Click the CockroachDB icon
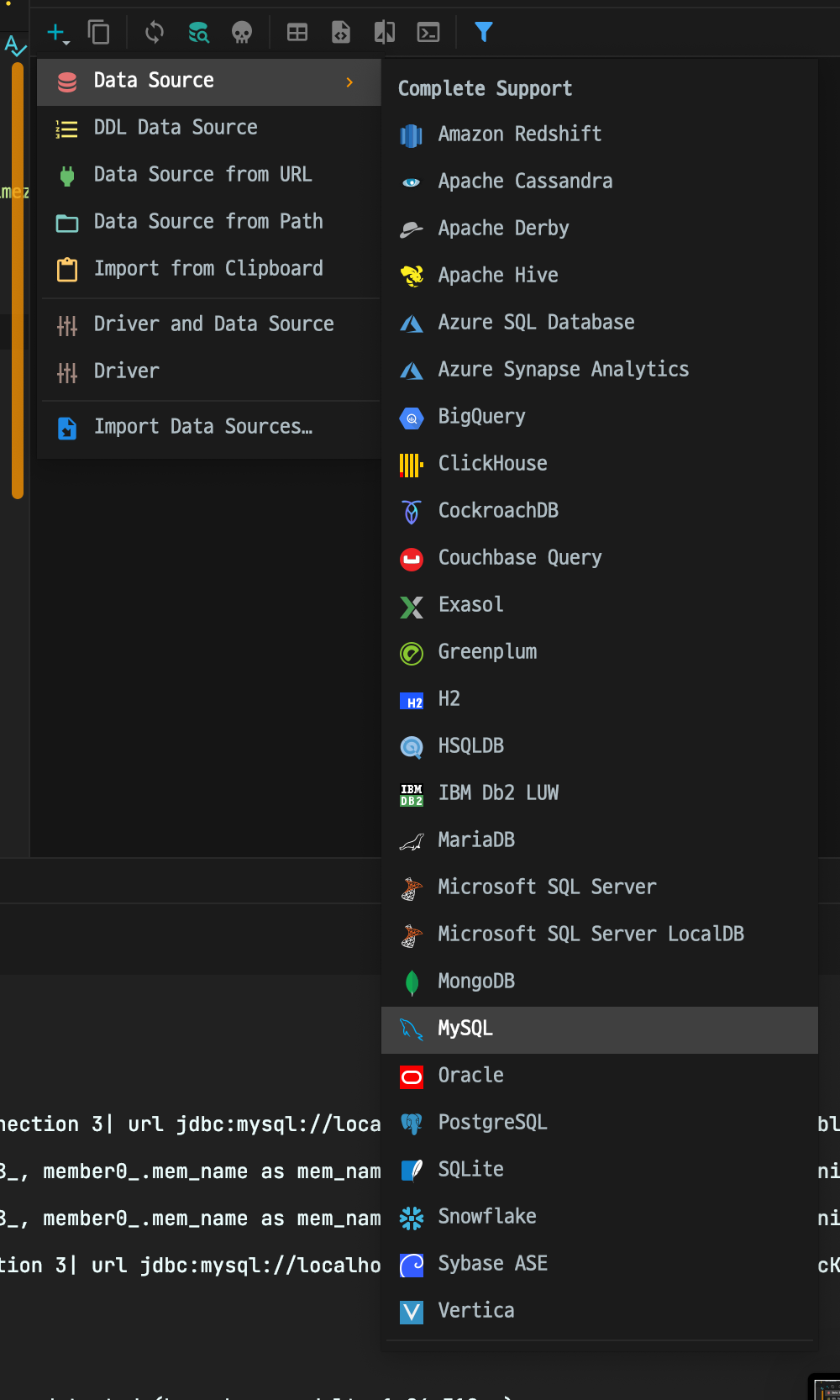 (412, 512)
